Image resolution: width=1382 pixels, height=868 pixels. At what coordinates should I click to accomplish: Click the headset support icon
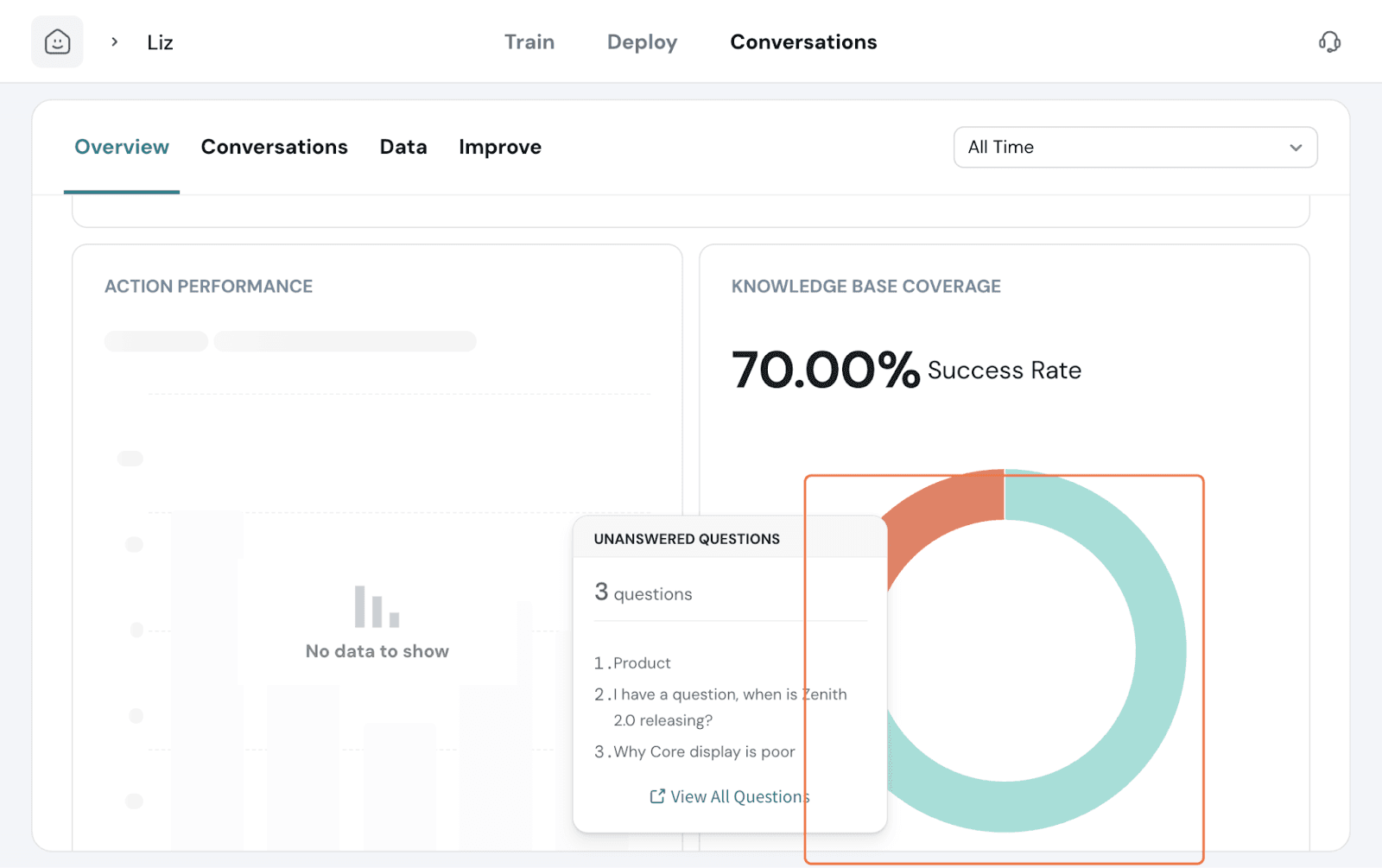1329,41
